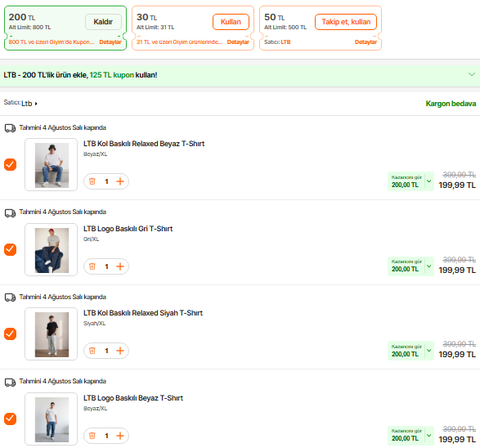The height and width of the screenshot is (448, 480).
Task: Open Detaylar for the 50 TL LTB coupon
Action: 366,42
